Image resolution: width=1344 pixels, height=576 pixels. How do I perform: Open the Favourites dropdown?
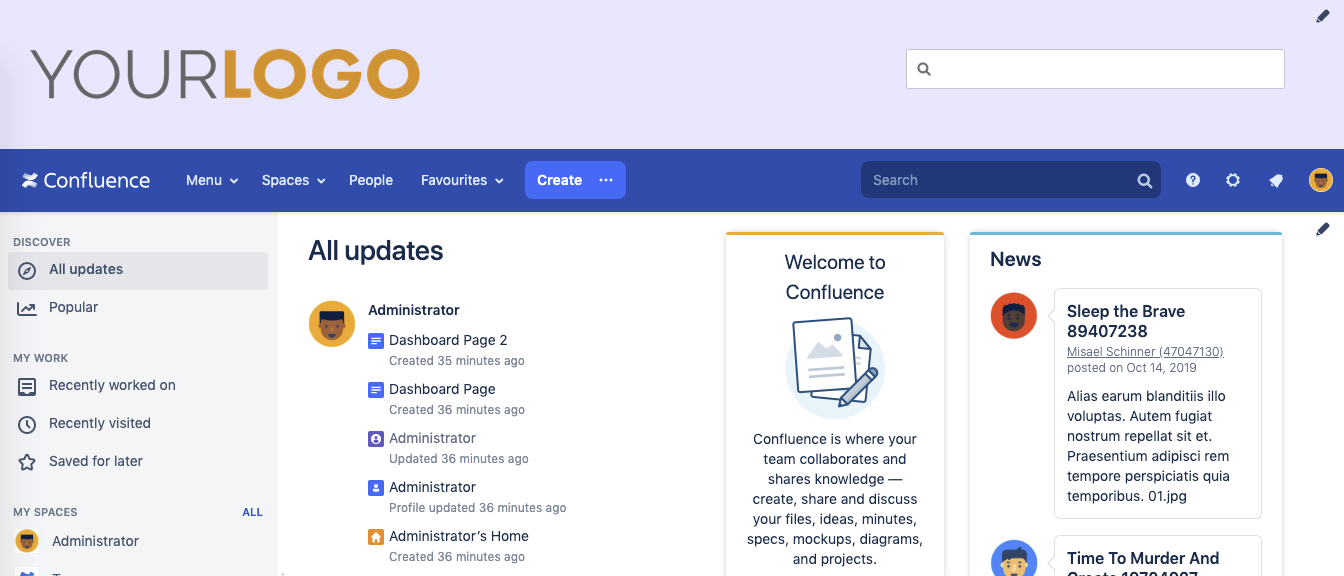click(461, 180)
